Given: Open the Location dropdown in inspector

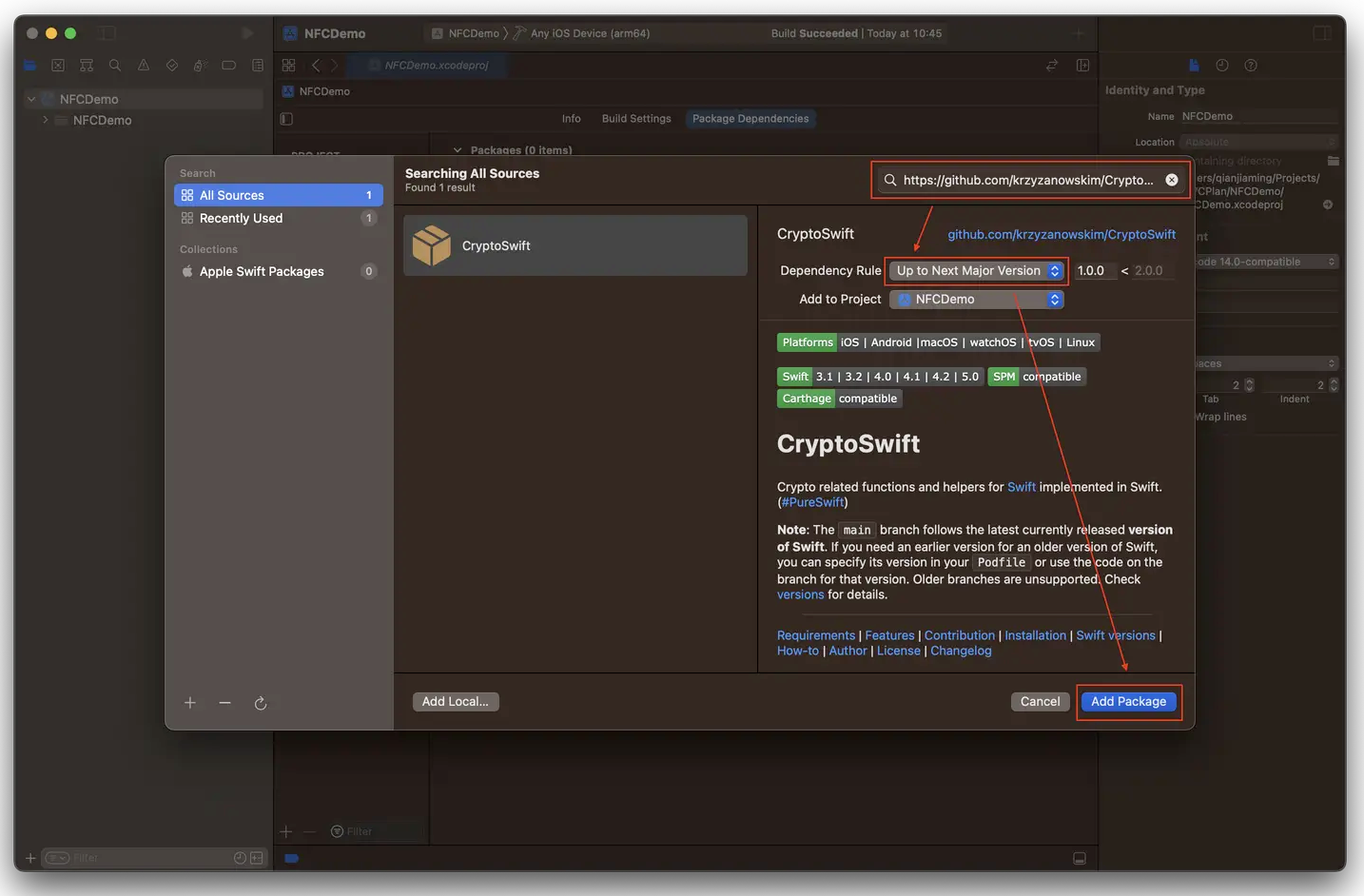Looking at the screenshot, I should point(1259,142).
